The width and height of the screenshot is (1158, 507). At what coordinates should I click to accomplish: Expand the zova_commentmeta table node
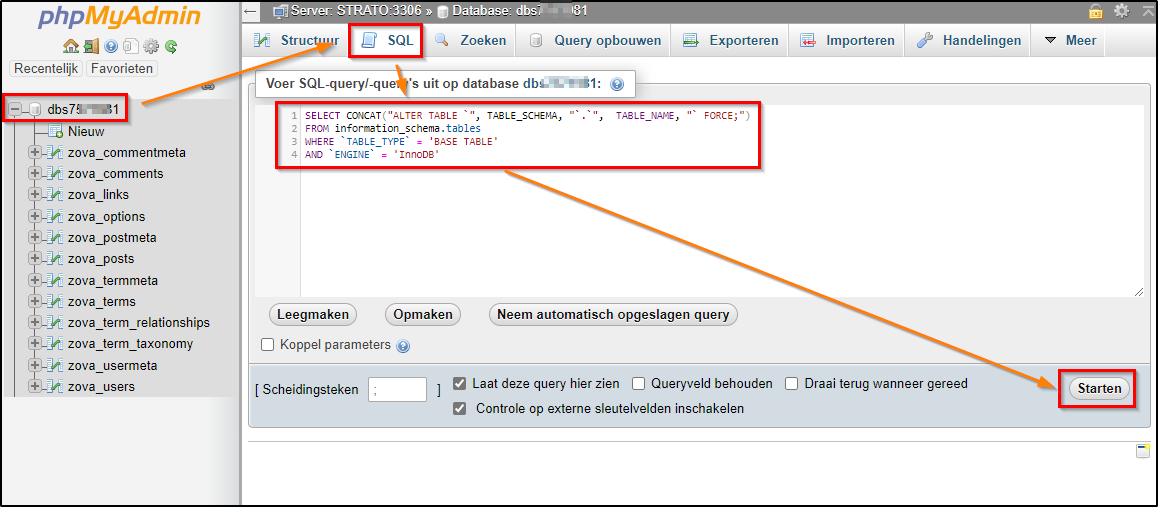[34, 153]
